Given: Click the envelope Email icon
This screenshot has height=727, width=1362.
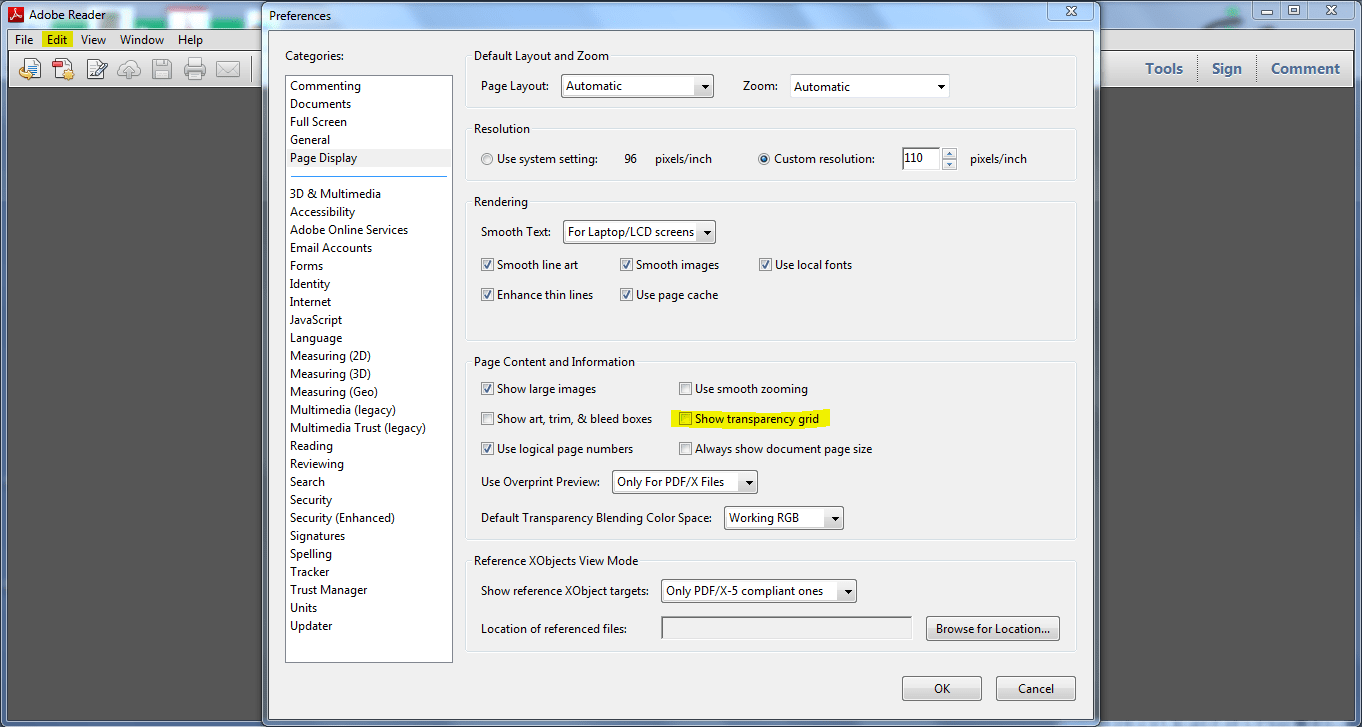Looking at the screenshot, I should [228, 69].
